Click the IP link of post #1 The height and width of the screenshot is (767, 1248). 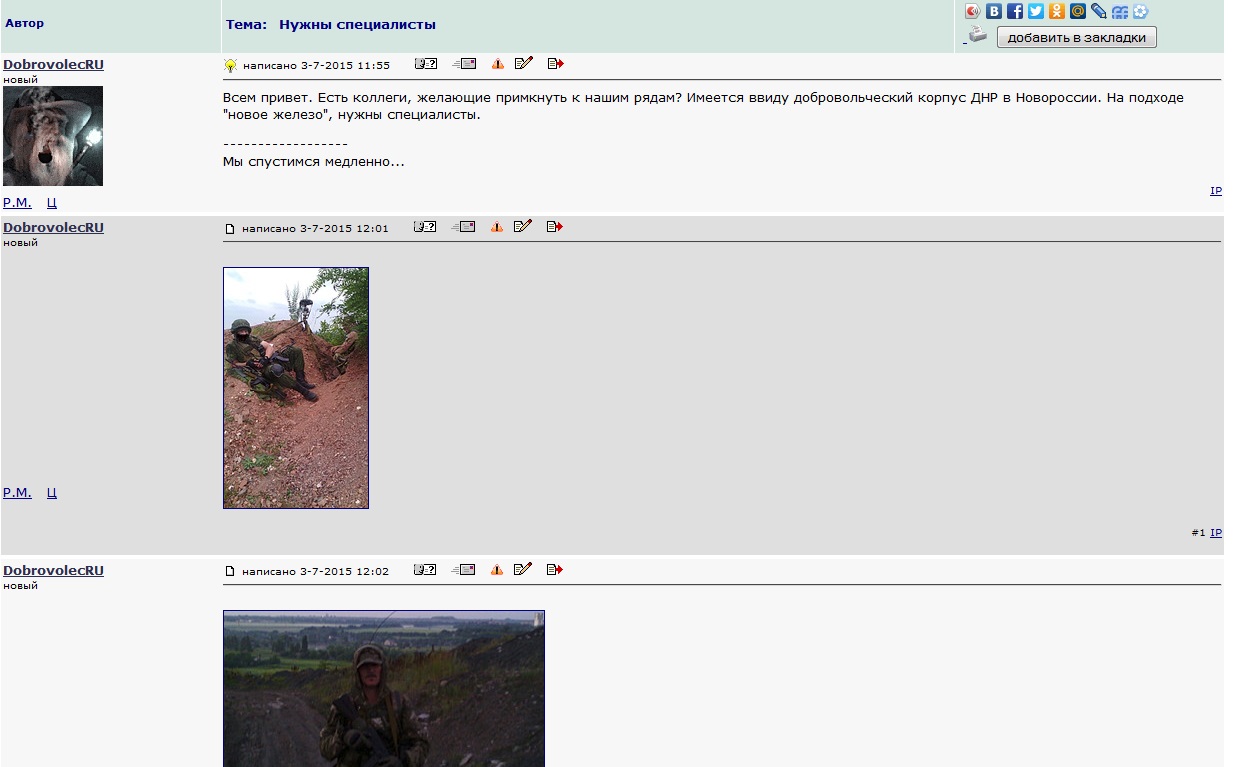point(1216,533)
